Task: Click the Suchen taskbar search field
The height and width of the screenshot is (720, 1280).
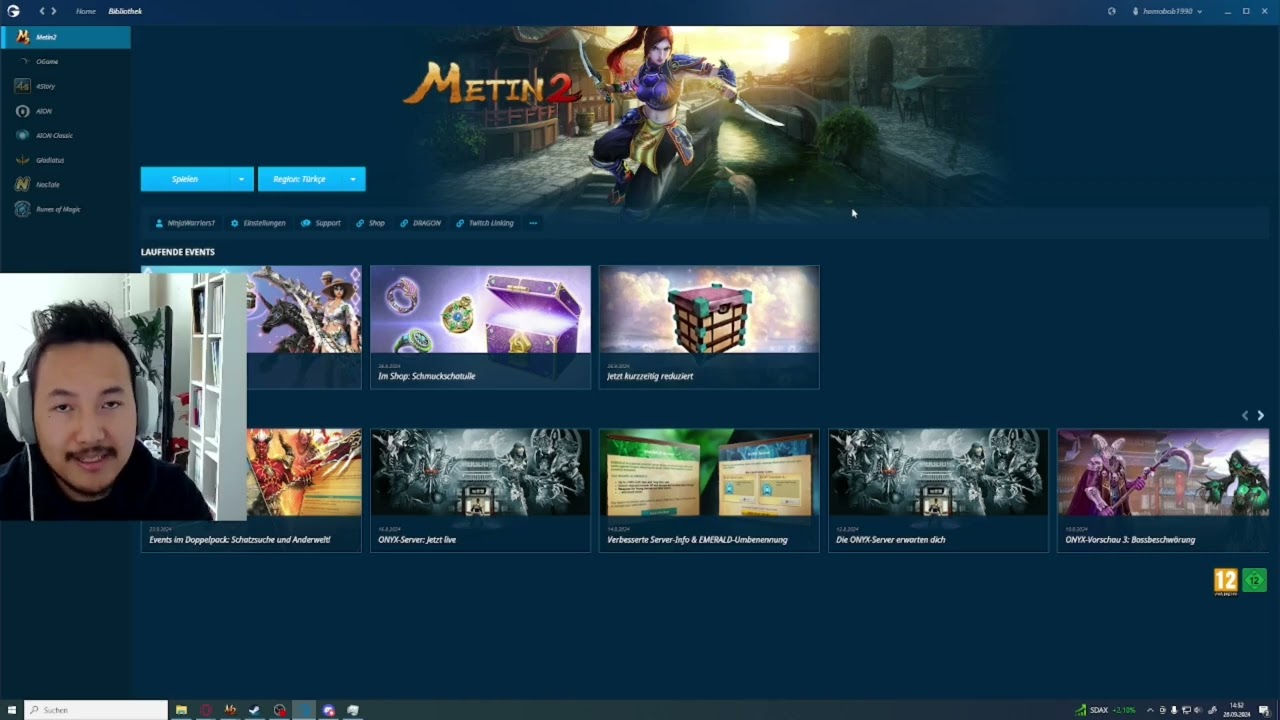Action: pos(96,710)
